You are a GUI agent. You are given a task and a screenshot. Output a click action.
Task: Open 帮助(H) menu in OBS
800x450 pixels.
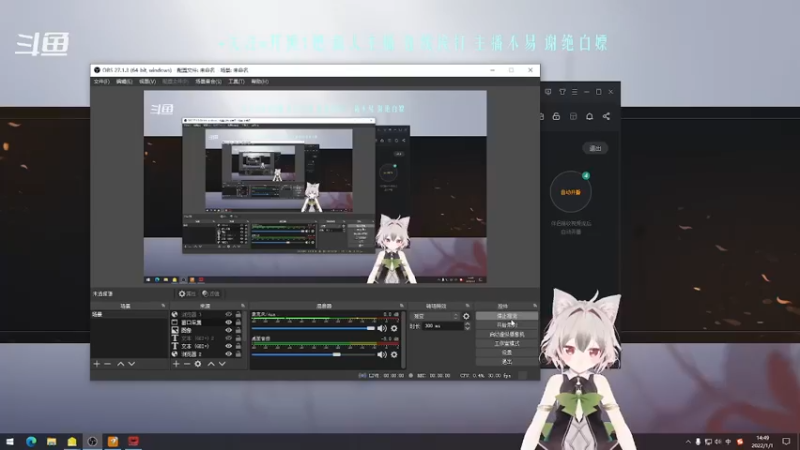pyautogui.click(x=260, y=82)
